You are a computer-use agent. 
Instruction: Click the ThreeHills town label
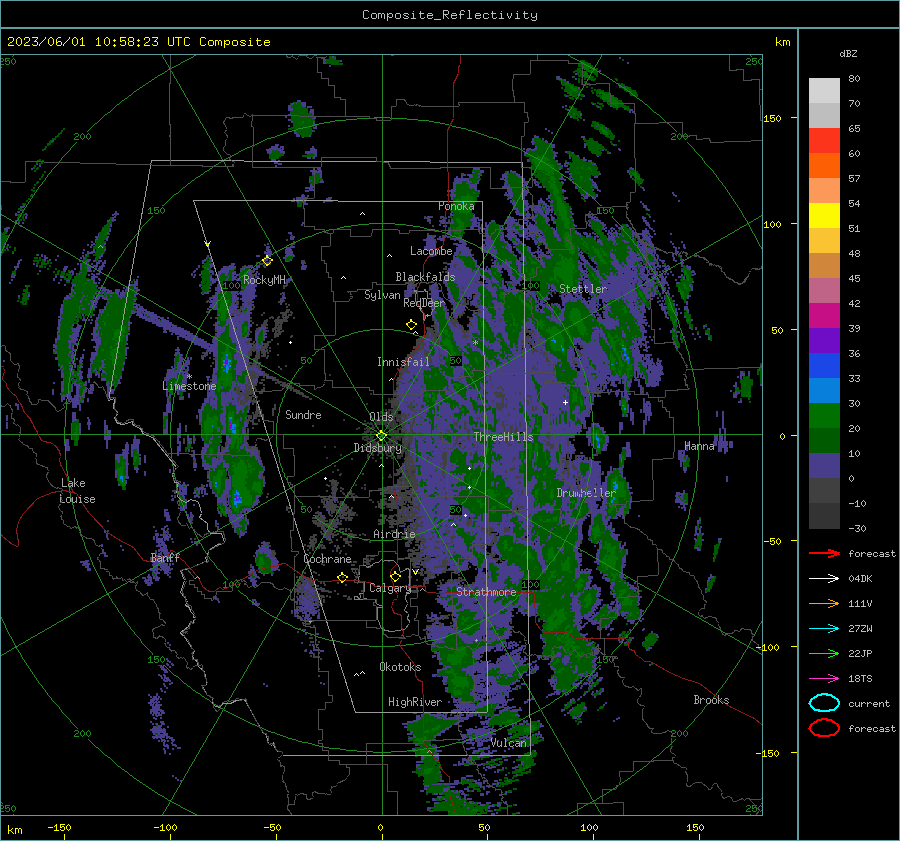coord(503,437)
